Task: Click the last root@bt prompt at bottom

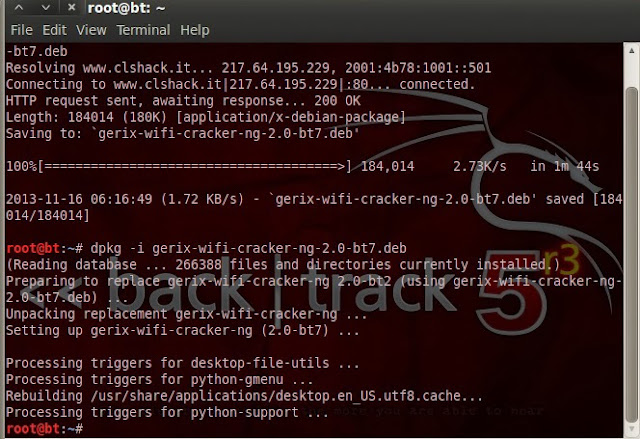Action: (x=44, y=429)
